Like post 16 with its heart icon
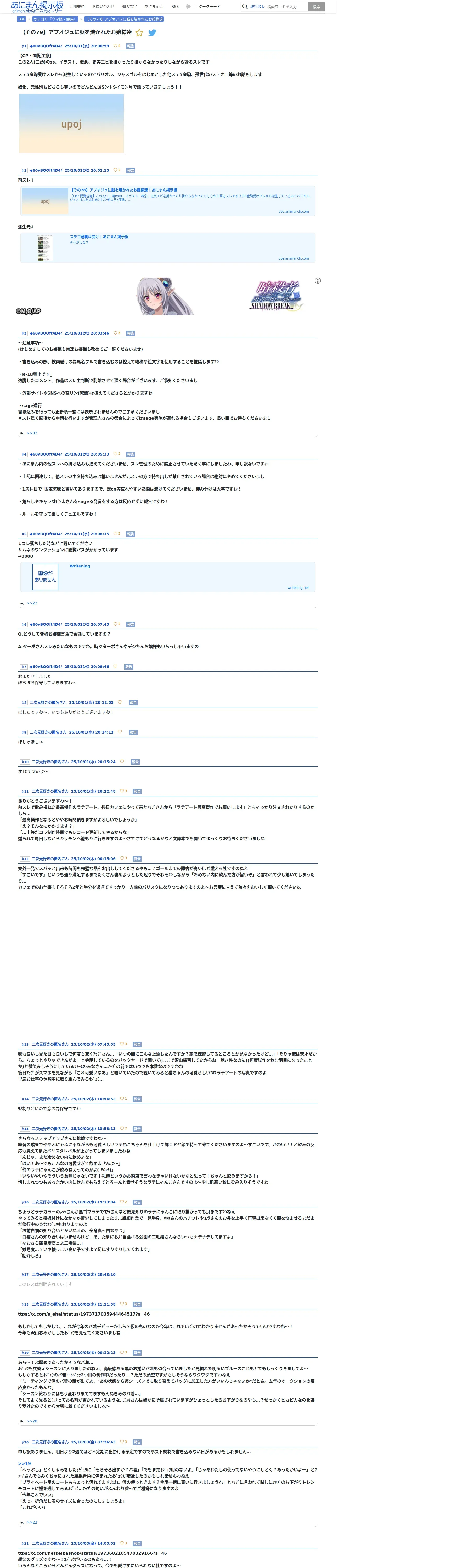Screen dimensions: 474x1568 click(122, 1202)
